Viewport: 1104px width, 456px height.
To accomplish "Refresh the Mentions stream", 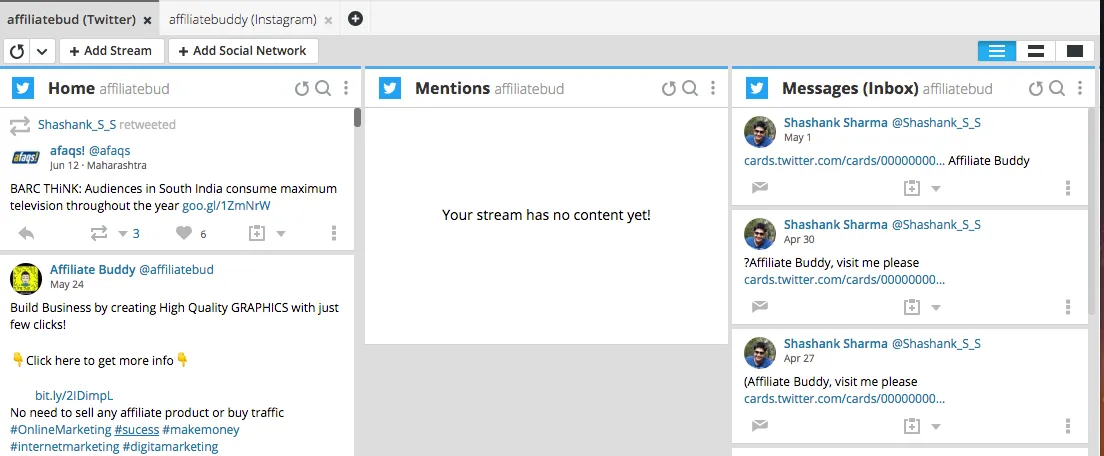I will pos(669,88).
